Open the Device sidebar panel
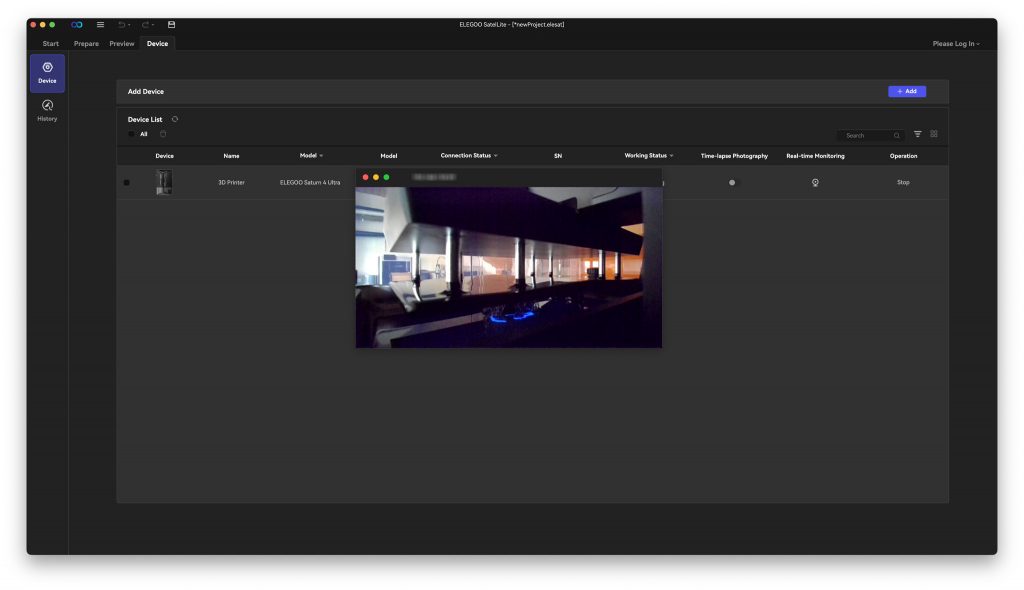This screenshot has width=1024, height=590. [x=47, y=73]
